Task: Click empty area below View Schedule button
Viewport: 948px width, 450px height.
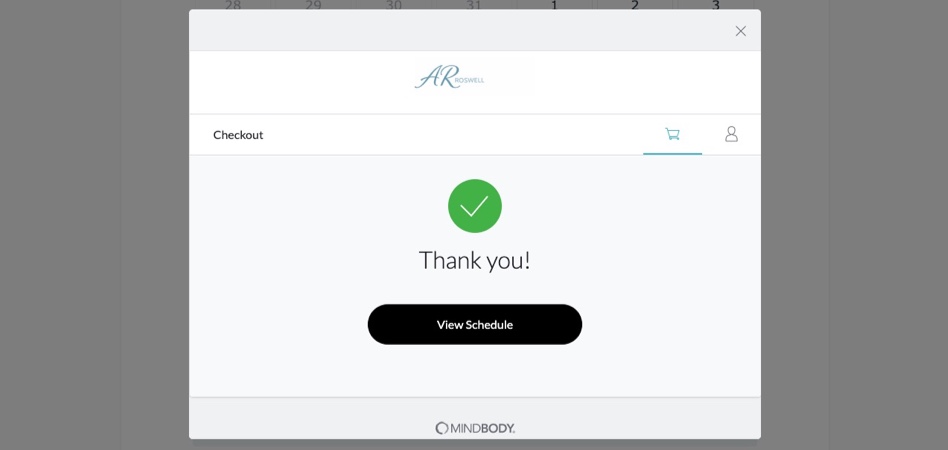Action: (475, 370)
